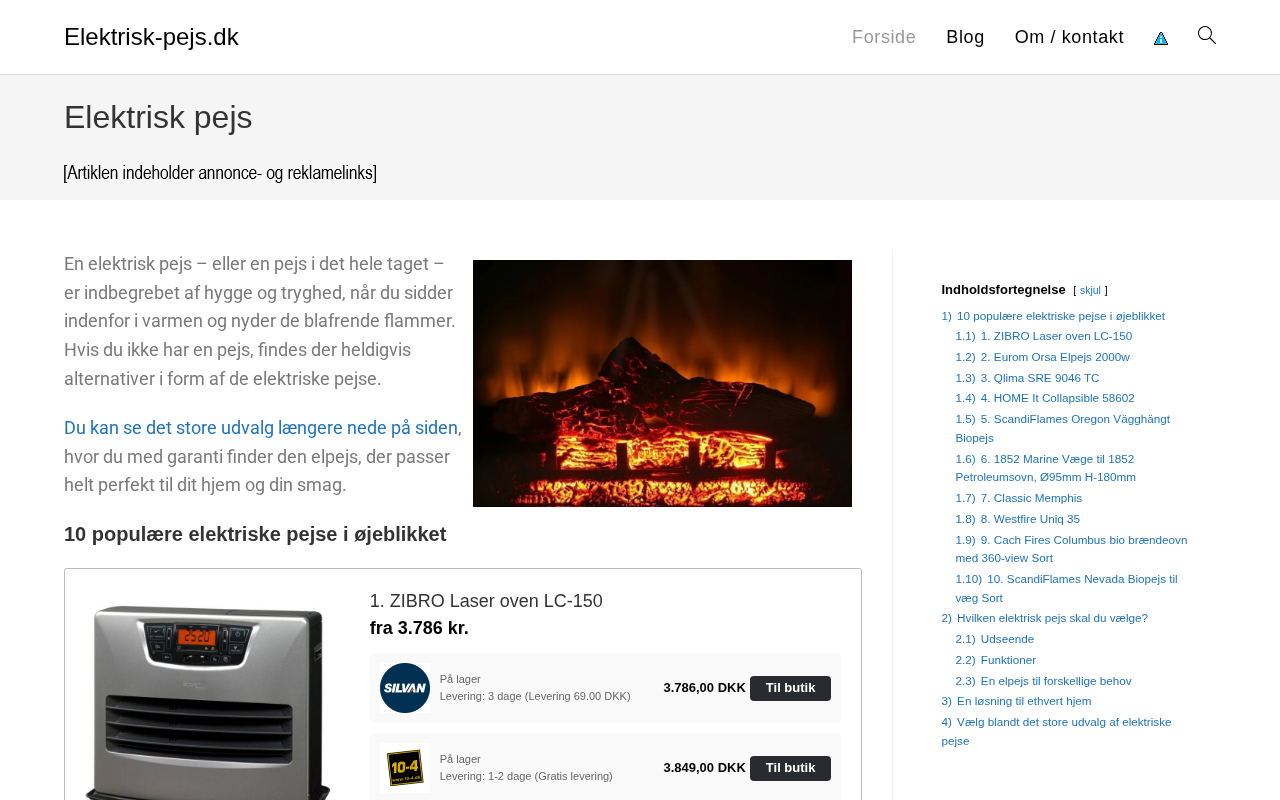Click Til butik for the Silvan offer
This screenshot has width=1280, height=800.
point(790,688)
